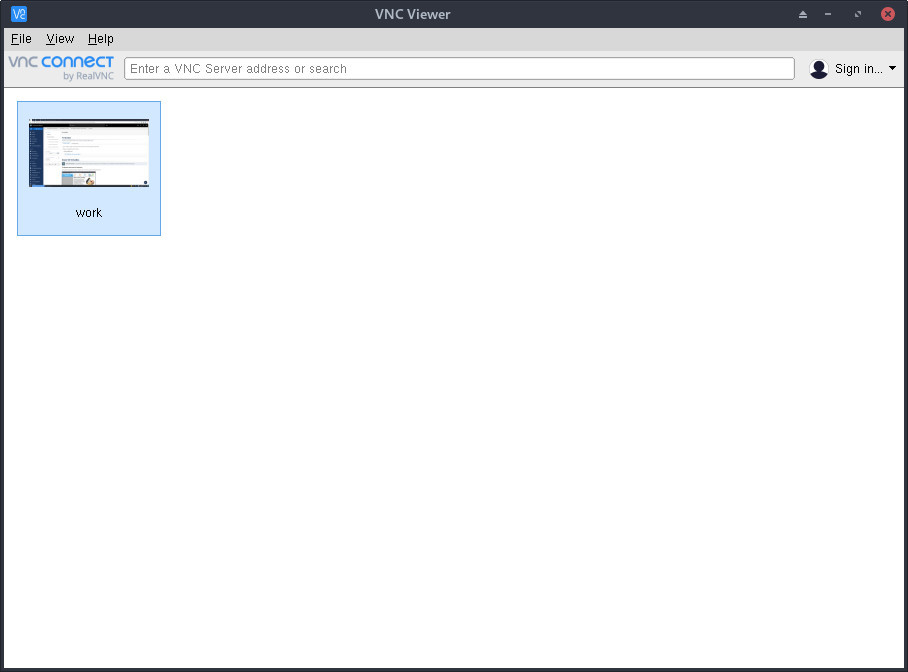
Task: Click the VNC Viewer app icon in title bar
Action: coord(19,14)
